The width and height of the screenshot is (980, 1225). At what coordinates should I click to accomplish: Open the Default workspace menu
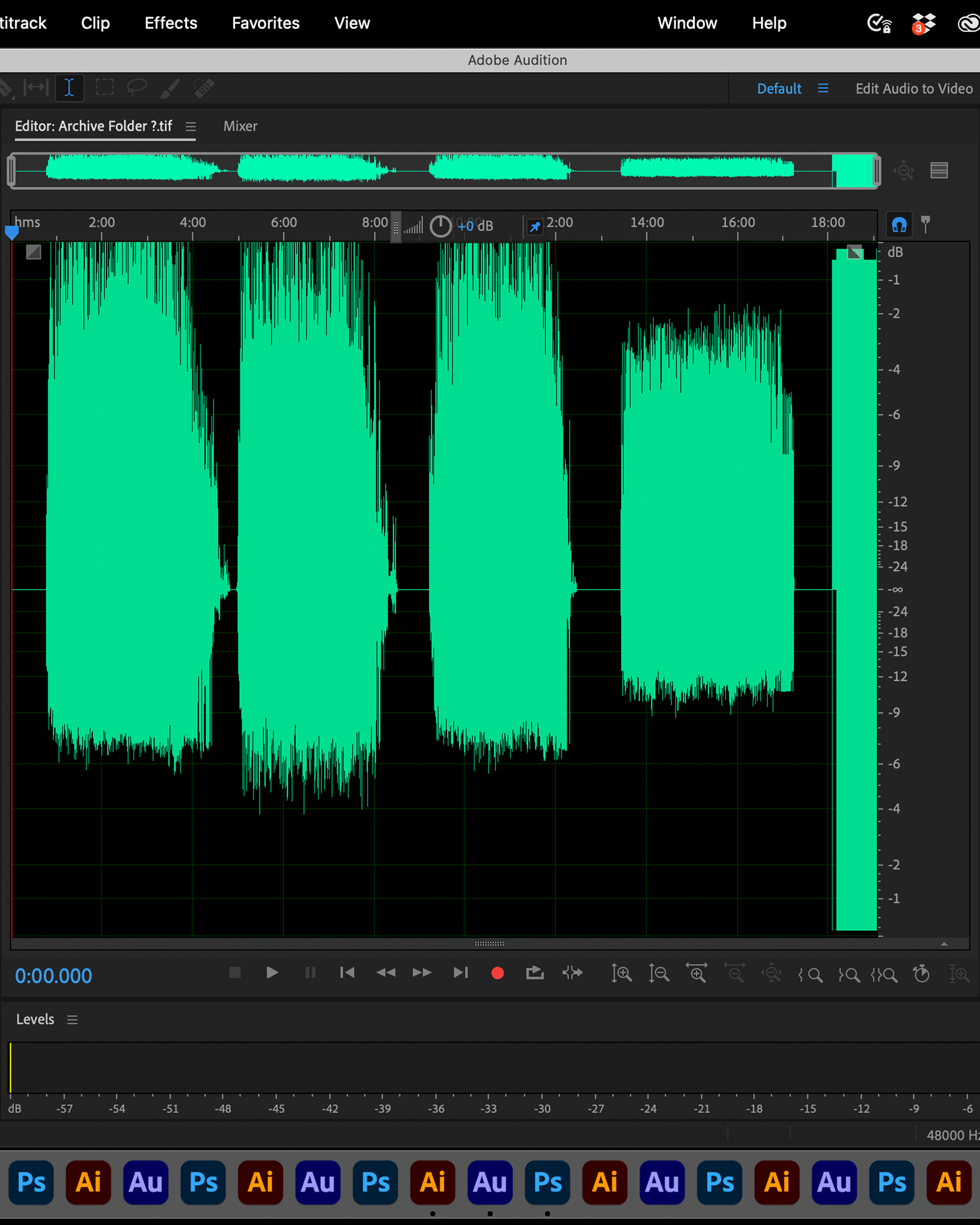823,89
